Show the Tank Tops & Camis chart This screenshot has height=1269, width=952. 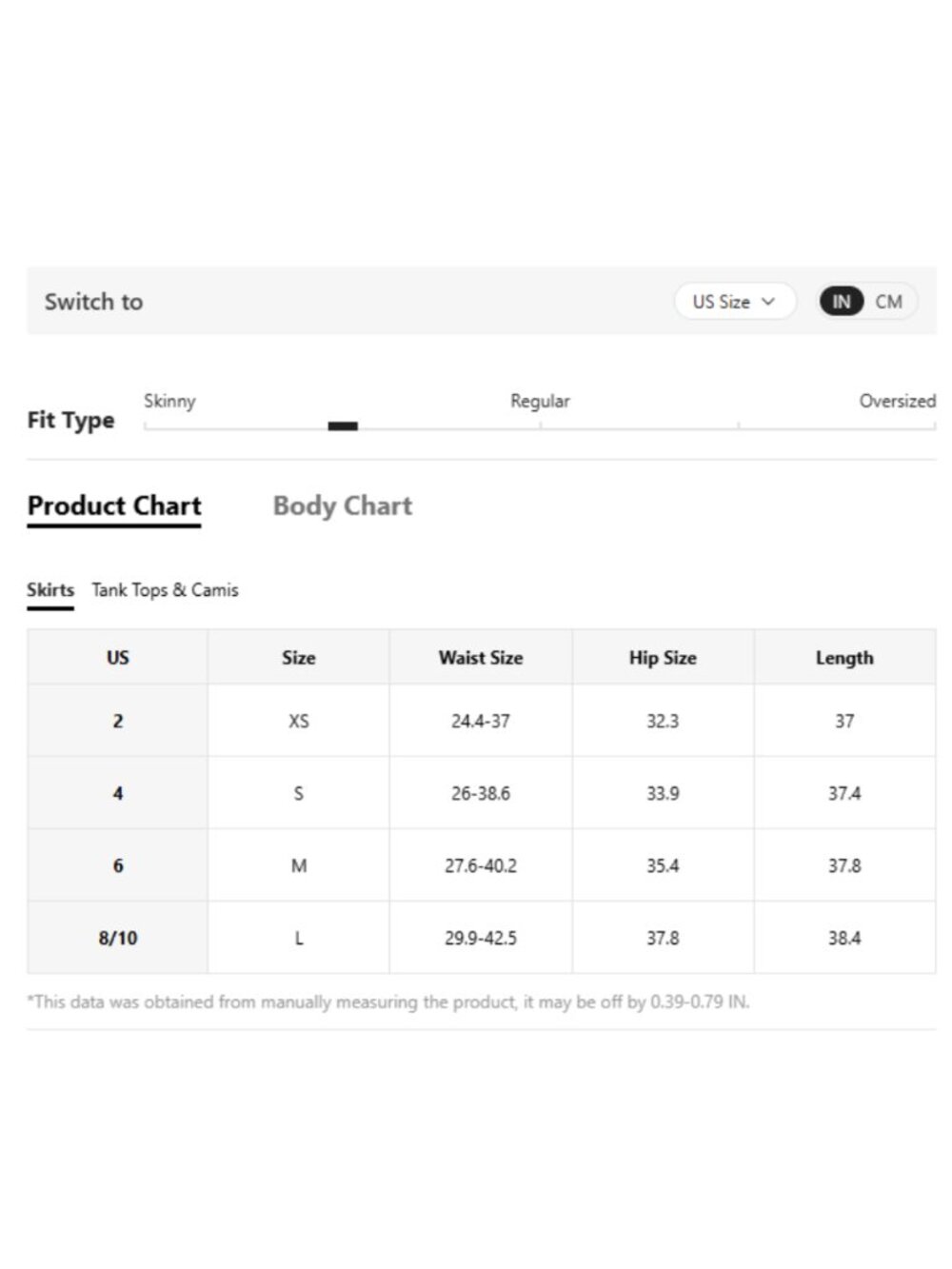tap(165, 590)
